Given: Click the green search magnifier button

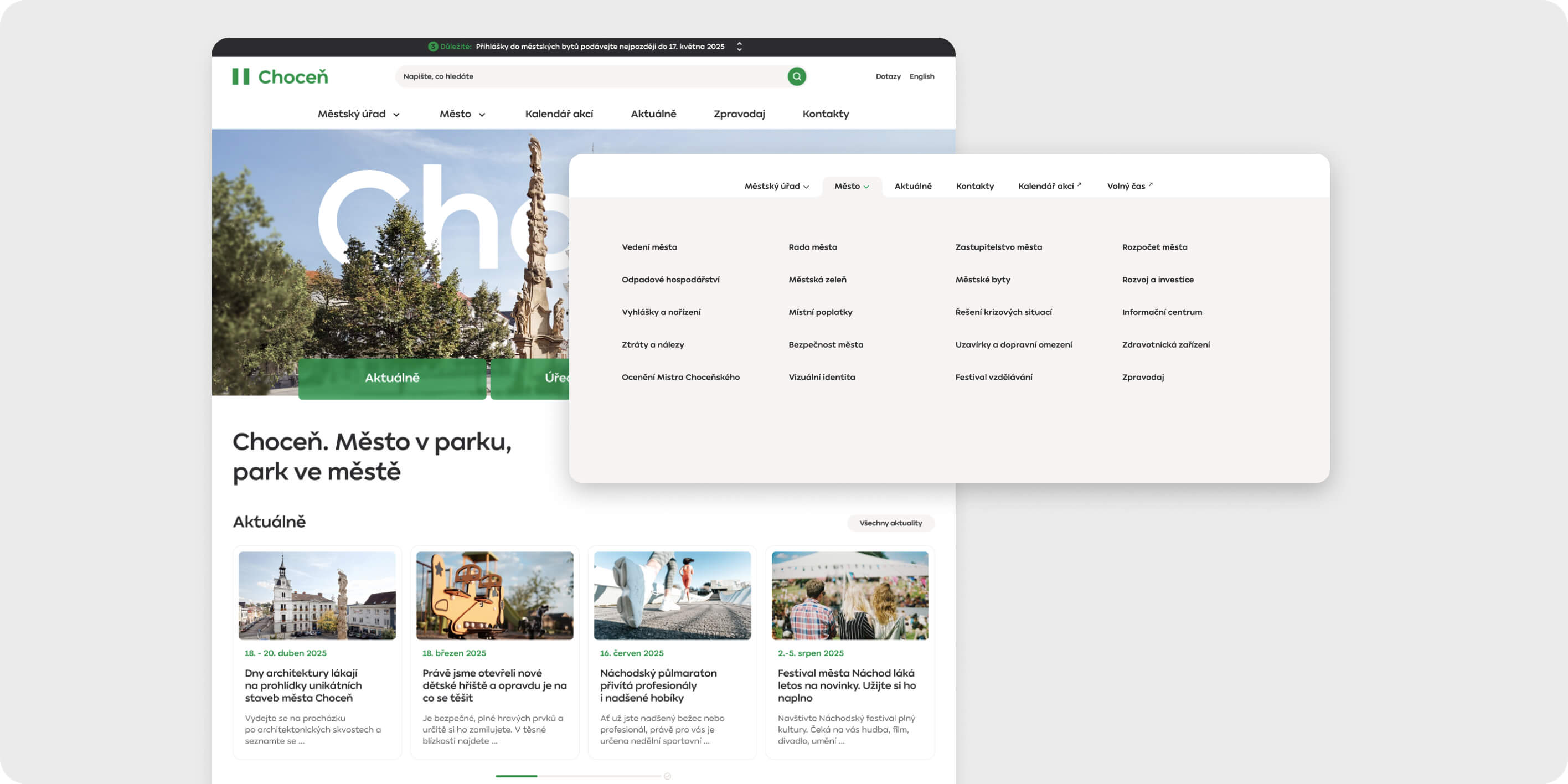Looking at the screenshot, I should point(796,76).
